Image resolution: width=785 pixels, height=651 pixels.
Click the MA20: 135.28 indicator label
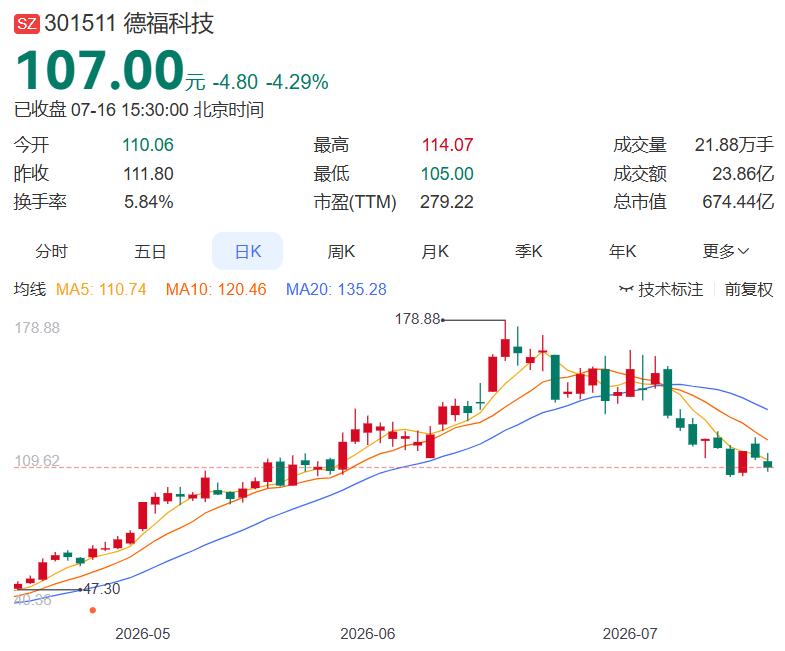[x=336, y=289]
